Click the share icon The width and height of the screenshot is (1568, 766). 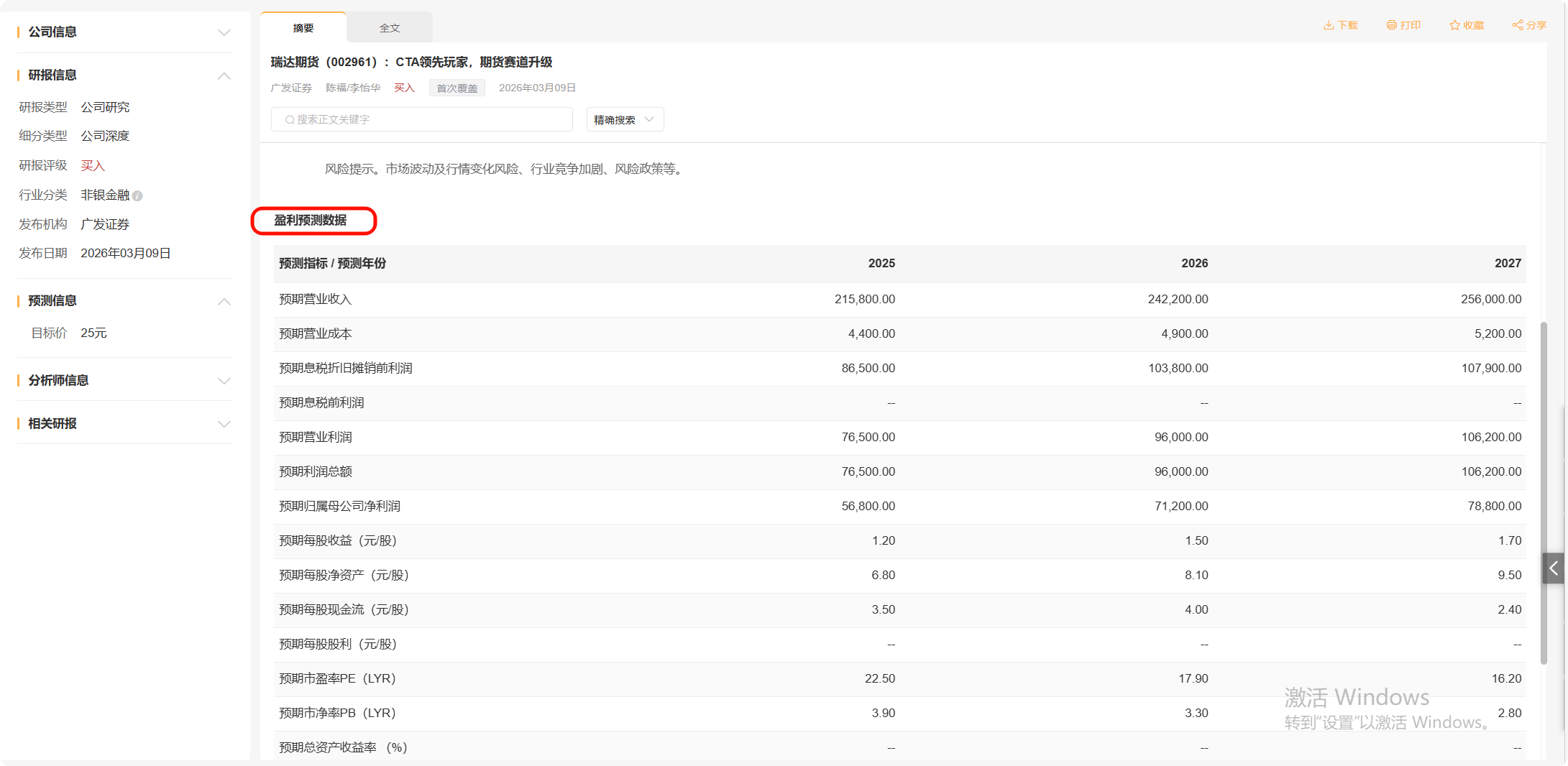click(x=1518, y=25)
